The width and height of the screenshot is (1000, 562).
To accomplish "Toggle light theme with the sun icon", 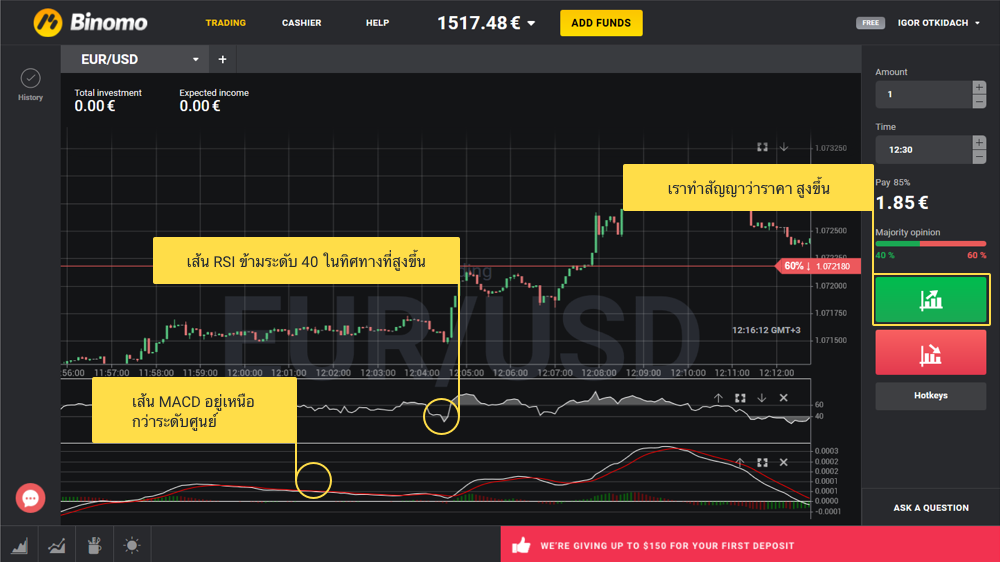I will tap(132, 545).
